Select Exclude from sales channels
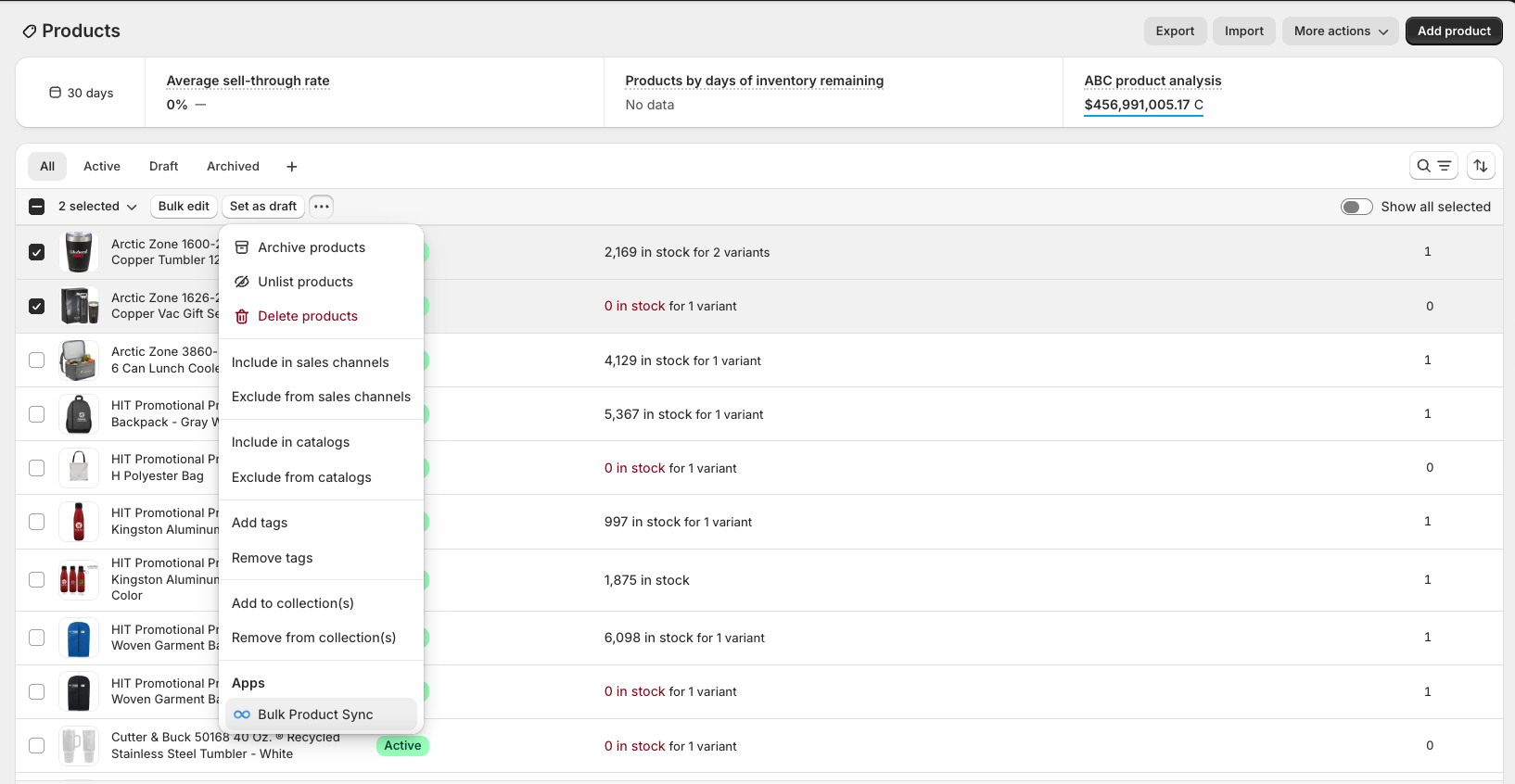Image resolution: width=1515 pixels, height=784 pixels. 321,397
